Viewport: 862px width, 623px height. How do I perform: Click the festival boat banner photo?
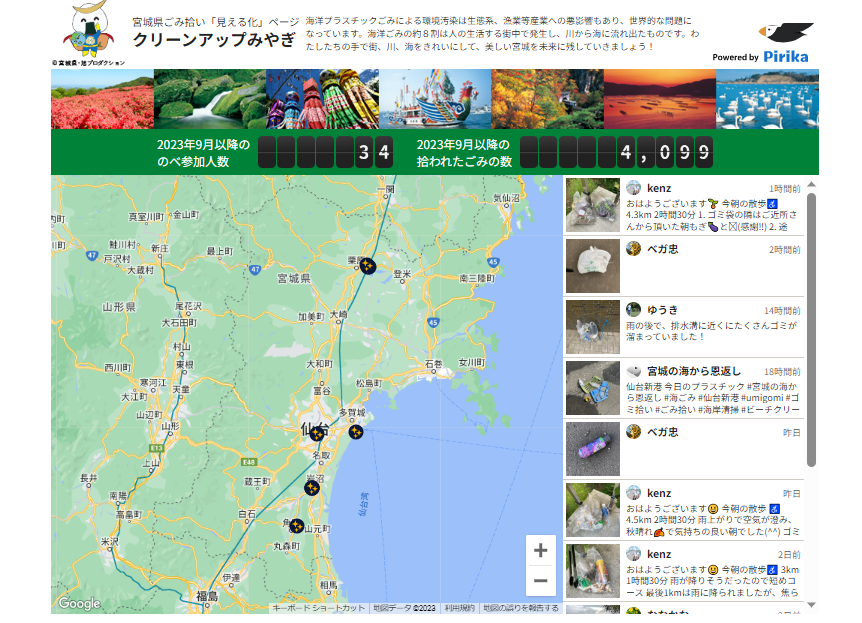pos(435,99)
